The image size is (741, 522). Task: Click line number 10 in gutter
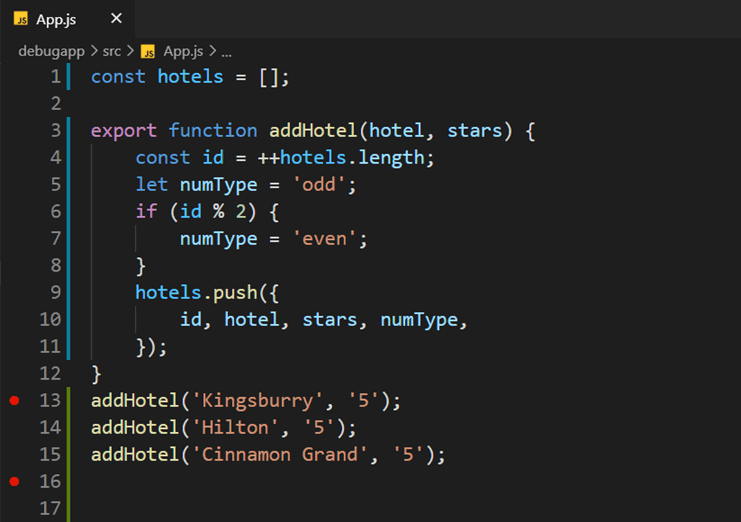51,319
